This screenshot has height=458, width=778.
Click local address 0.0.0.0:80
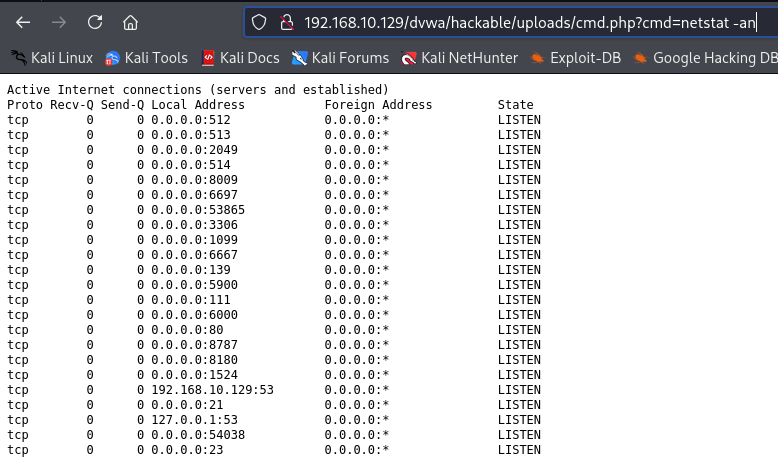tap(187, 330)
